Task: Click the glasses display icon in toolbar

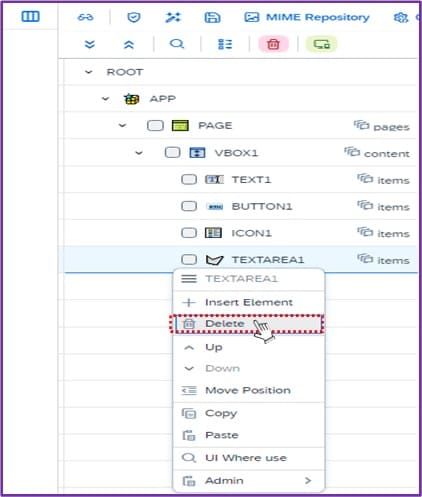Action: point(85,17)
